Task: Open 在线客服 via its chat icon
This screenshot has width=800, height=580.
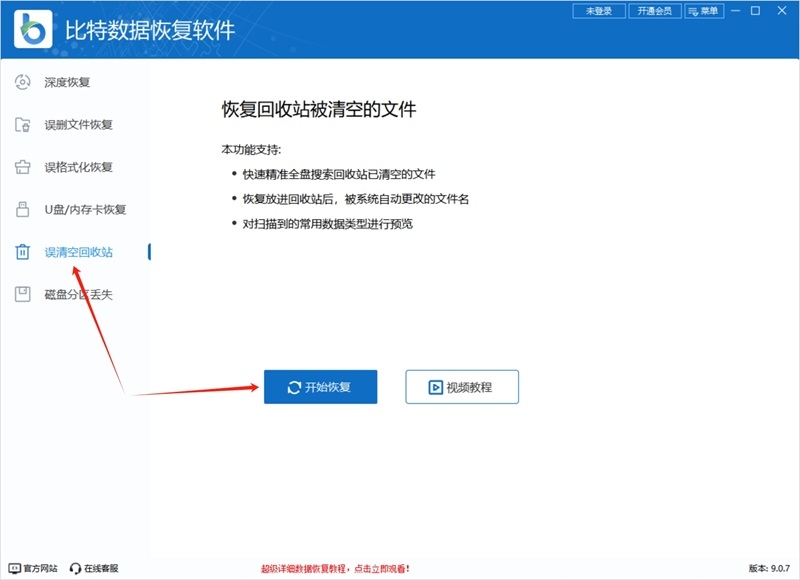Action: (75, 567)
